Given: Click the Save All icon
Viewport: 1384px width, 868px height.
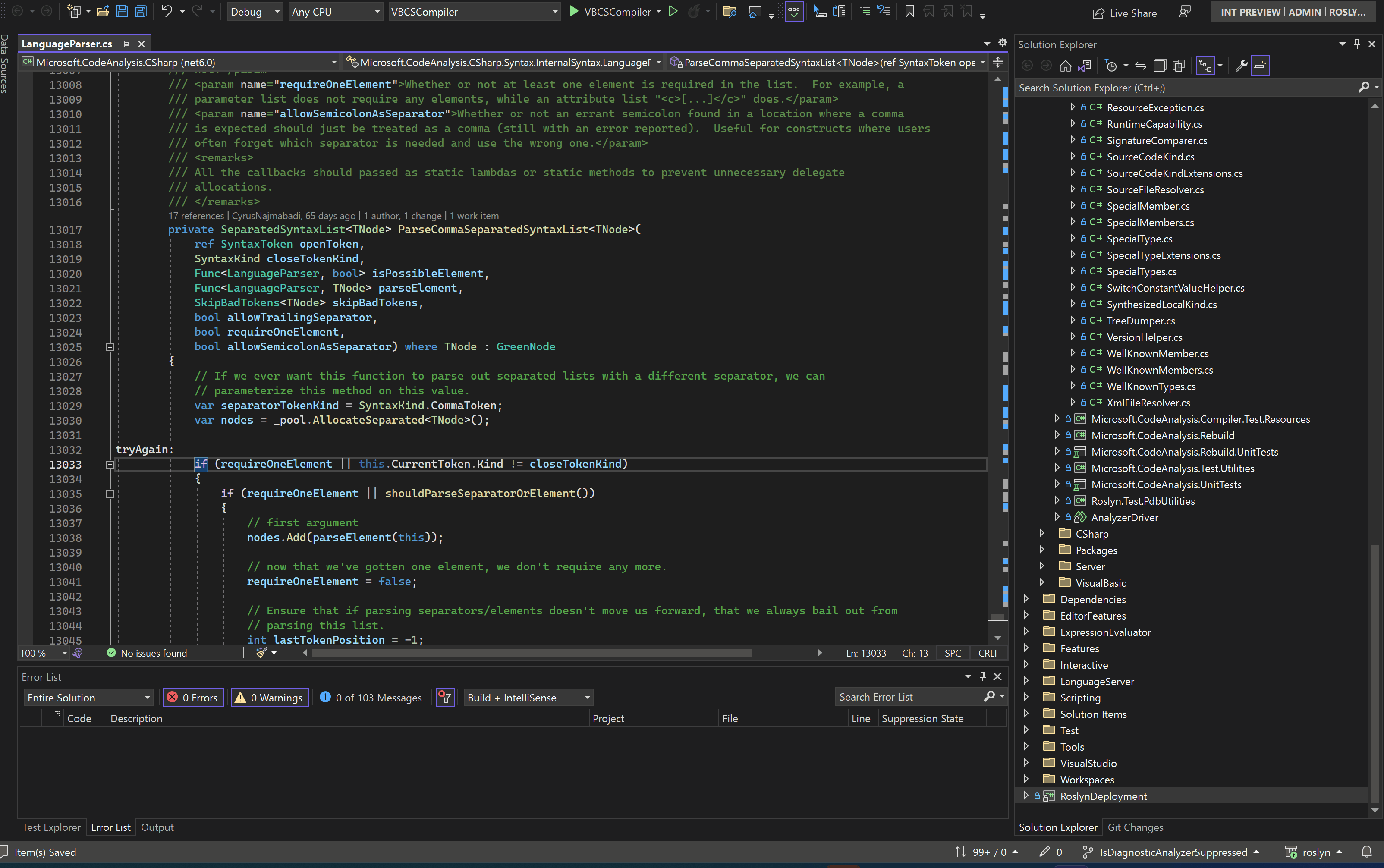Looking at the screenshot, I should 141,12.
